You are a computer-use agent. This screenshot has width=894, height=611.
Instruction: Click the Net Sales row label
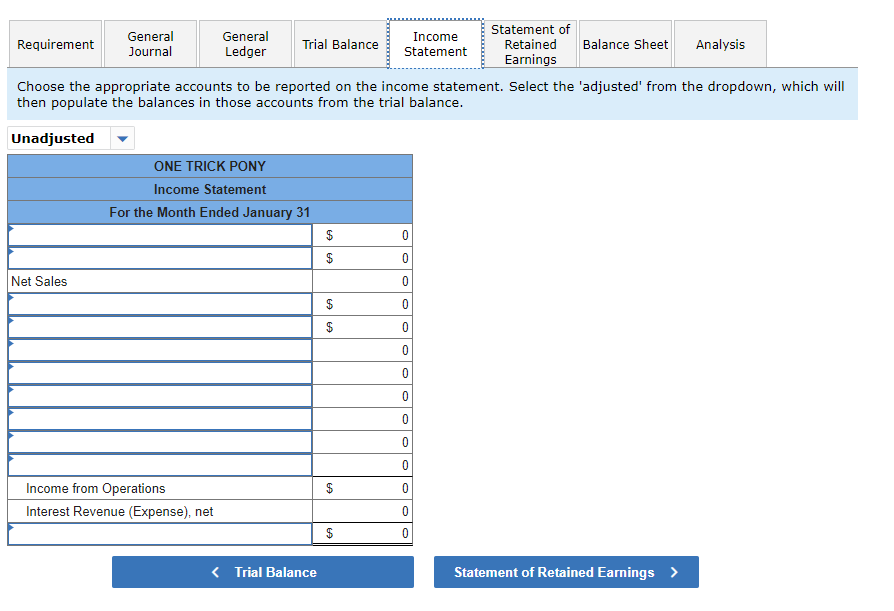pyautogui.click(x=39, y=282)
